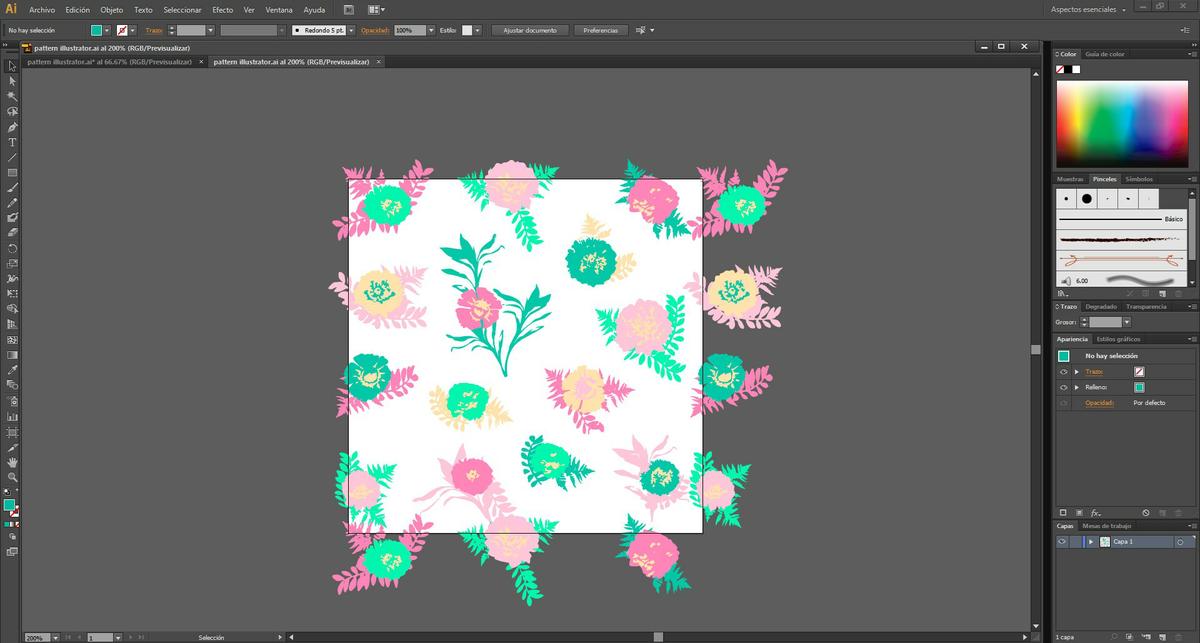Choose the Type tool
1200x643 pixels.
tap(12, 143)
